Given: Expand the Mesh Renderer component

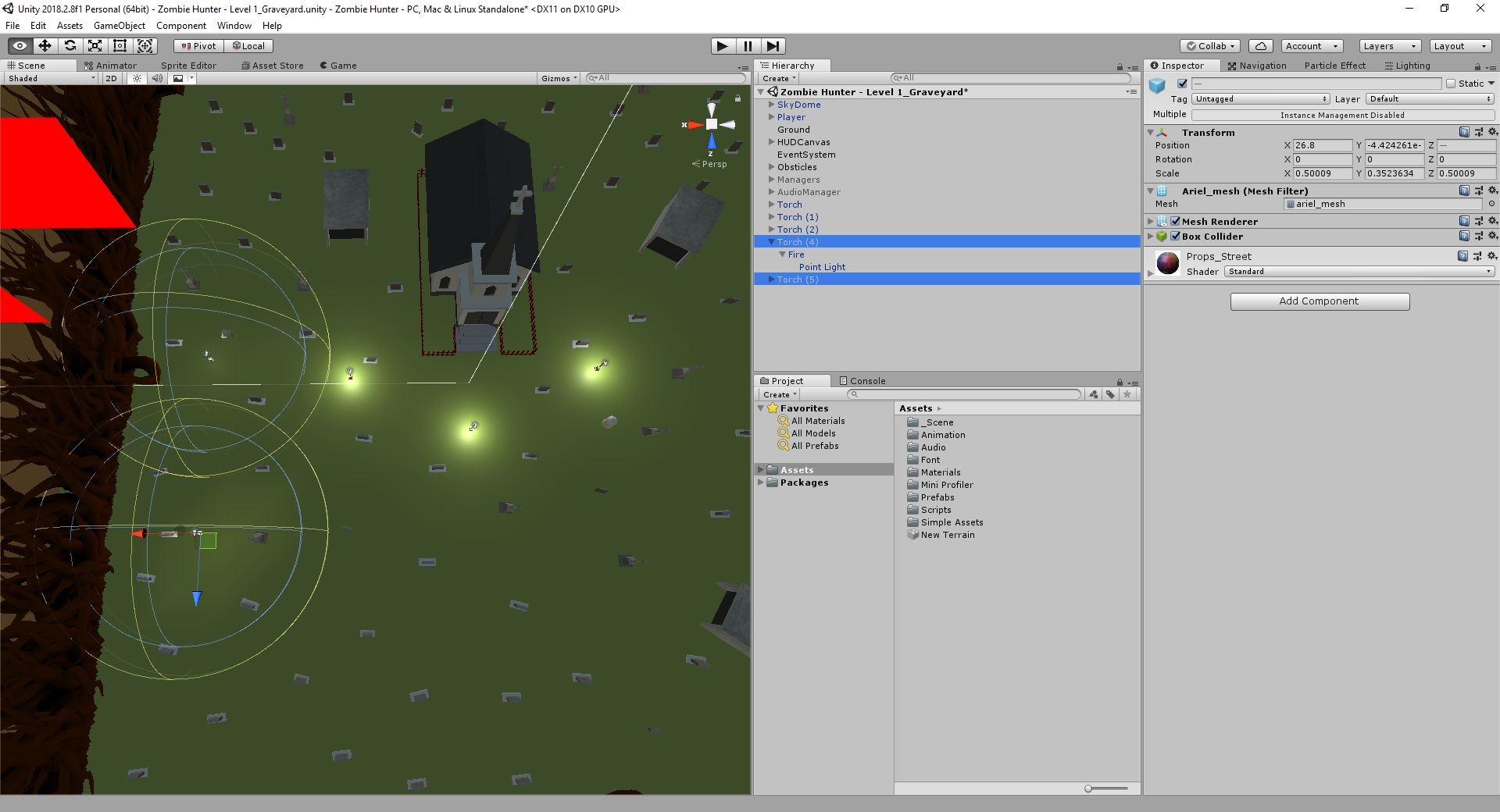Looking at the screenshot, I should 1150,221.
